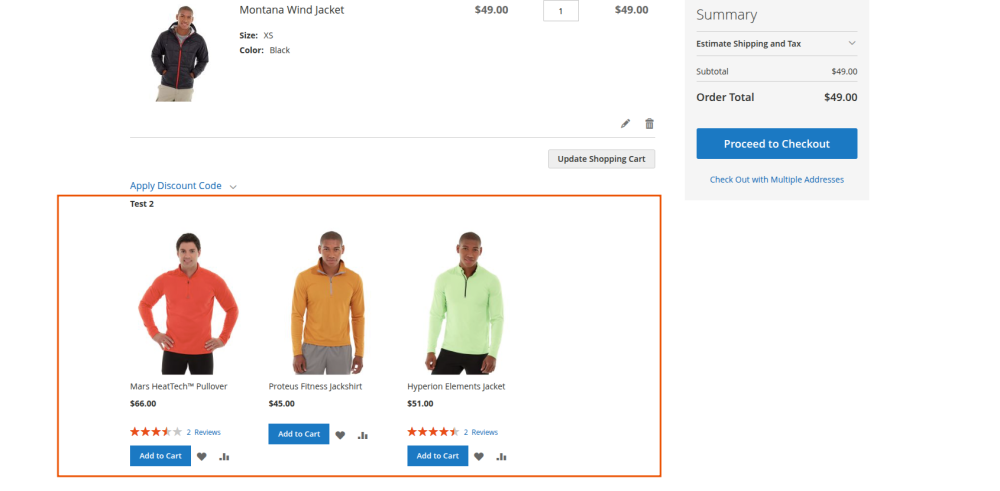Click heart wishlist icon for Hyperion Elements Jacket
Viewport: 1000px width, 491px height.
click(478, 456)
